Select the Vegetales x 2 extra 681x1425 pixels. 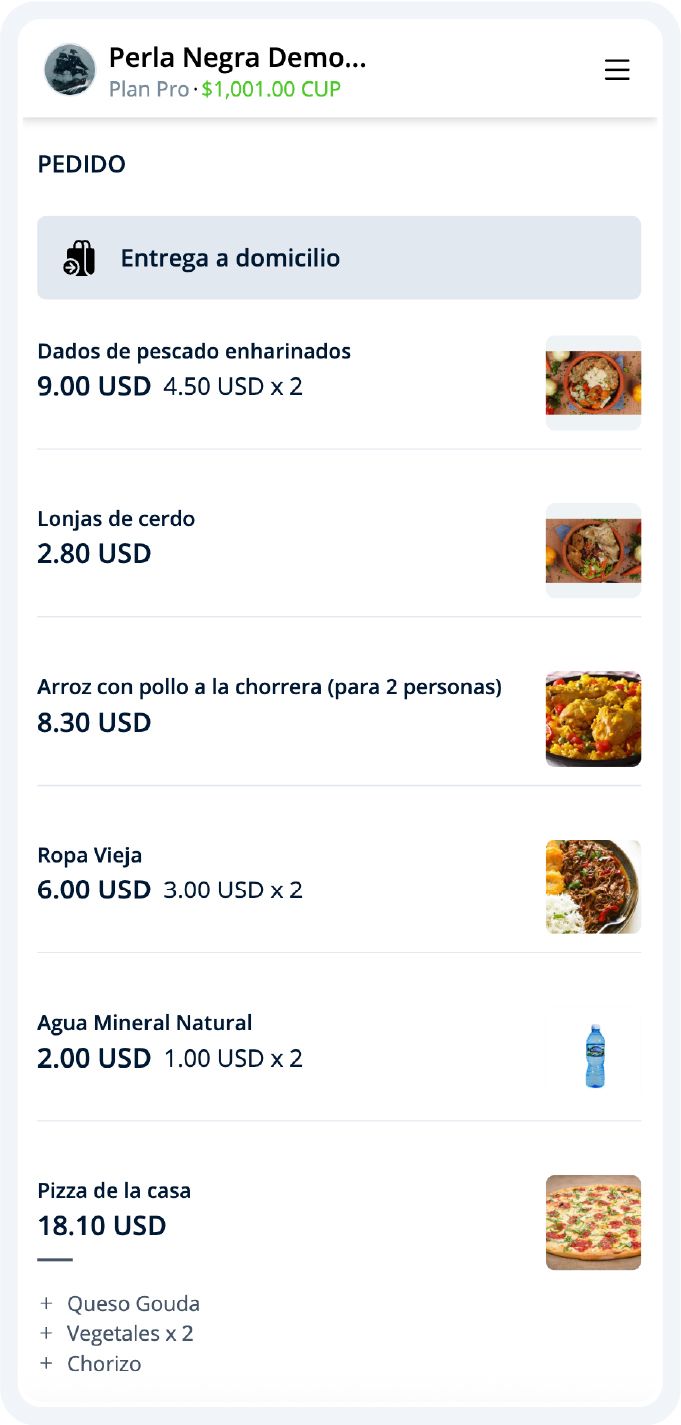click(x=130, y=1333)
